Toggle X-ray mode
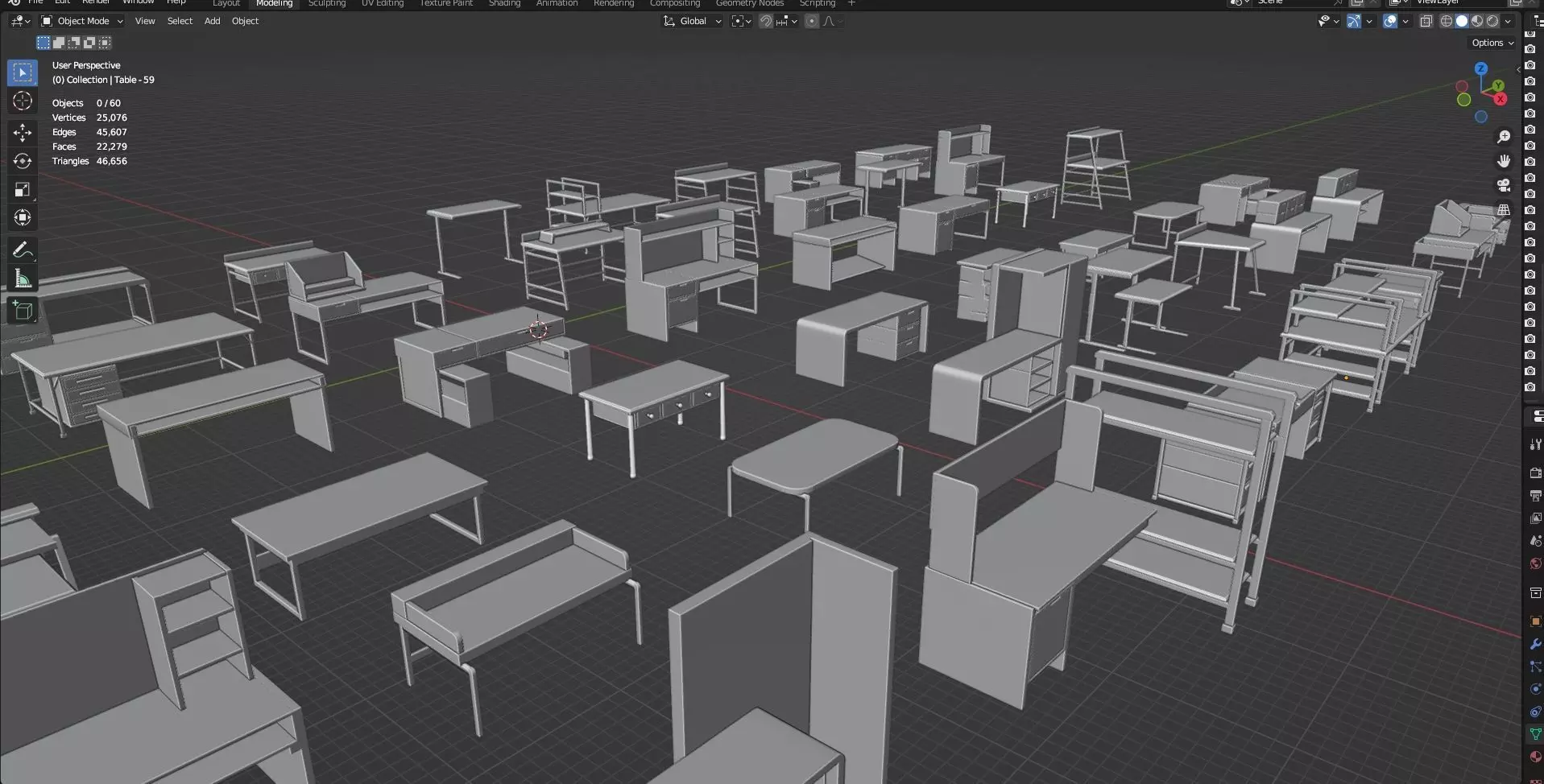This screenshot has height=784, width=1544. (x=1426, y=22)
